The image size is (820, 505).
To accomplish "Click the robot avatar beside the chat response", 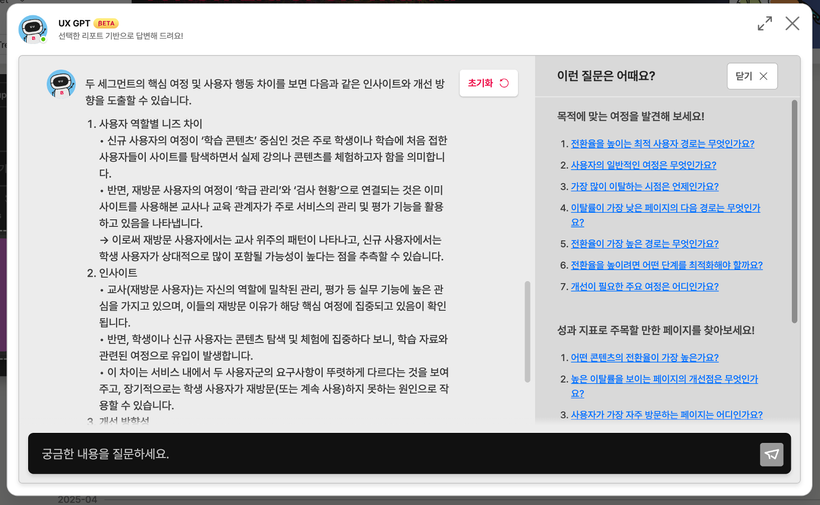I will coord(61,84).
